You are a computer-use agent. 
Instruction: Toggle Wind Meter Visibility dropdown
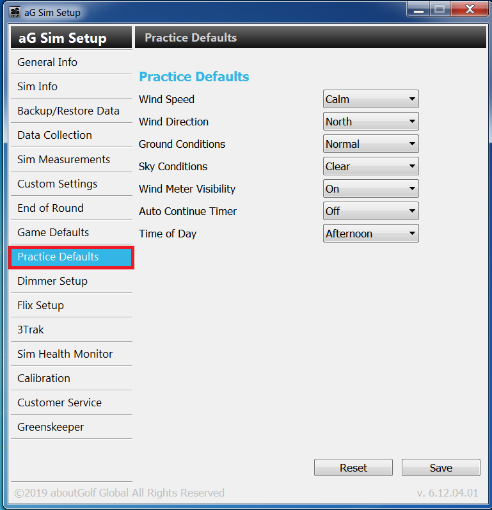pyautogui.click(x=371, y=189)
